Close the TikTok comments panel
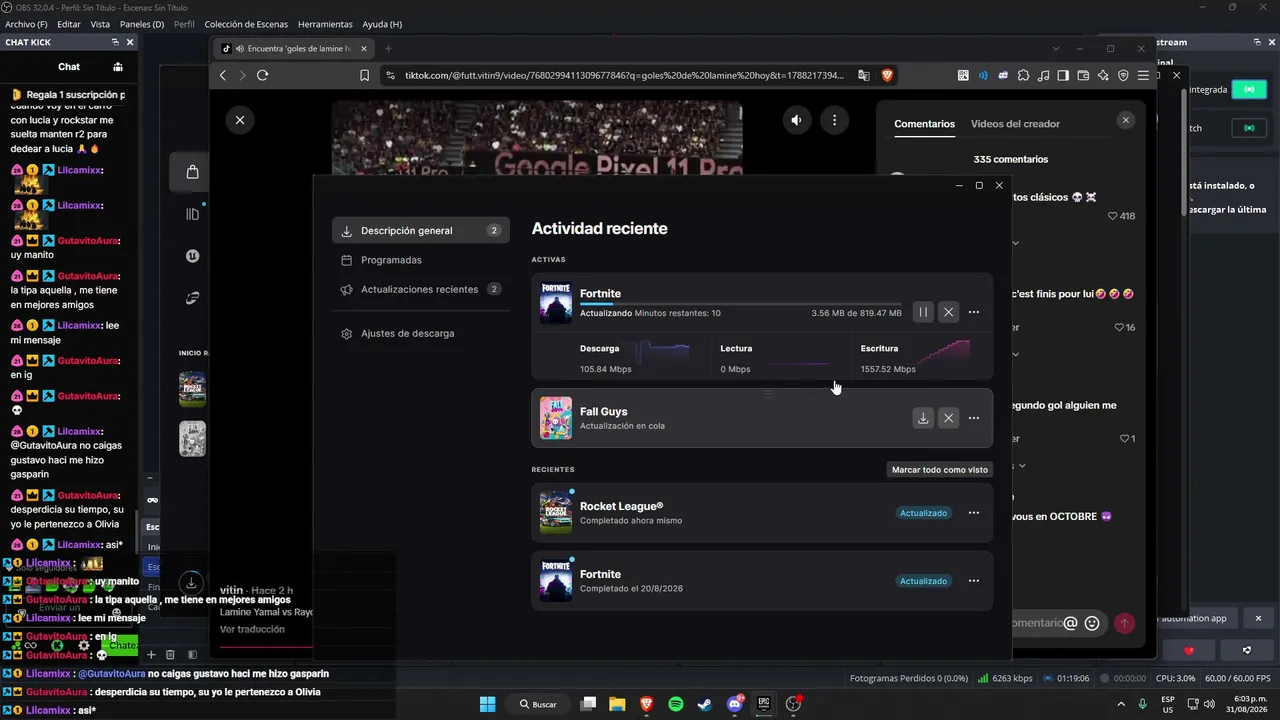1280x720 pixels. coord(1126,120)
